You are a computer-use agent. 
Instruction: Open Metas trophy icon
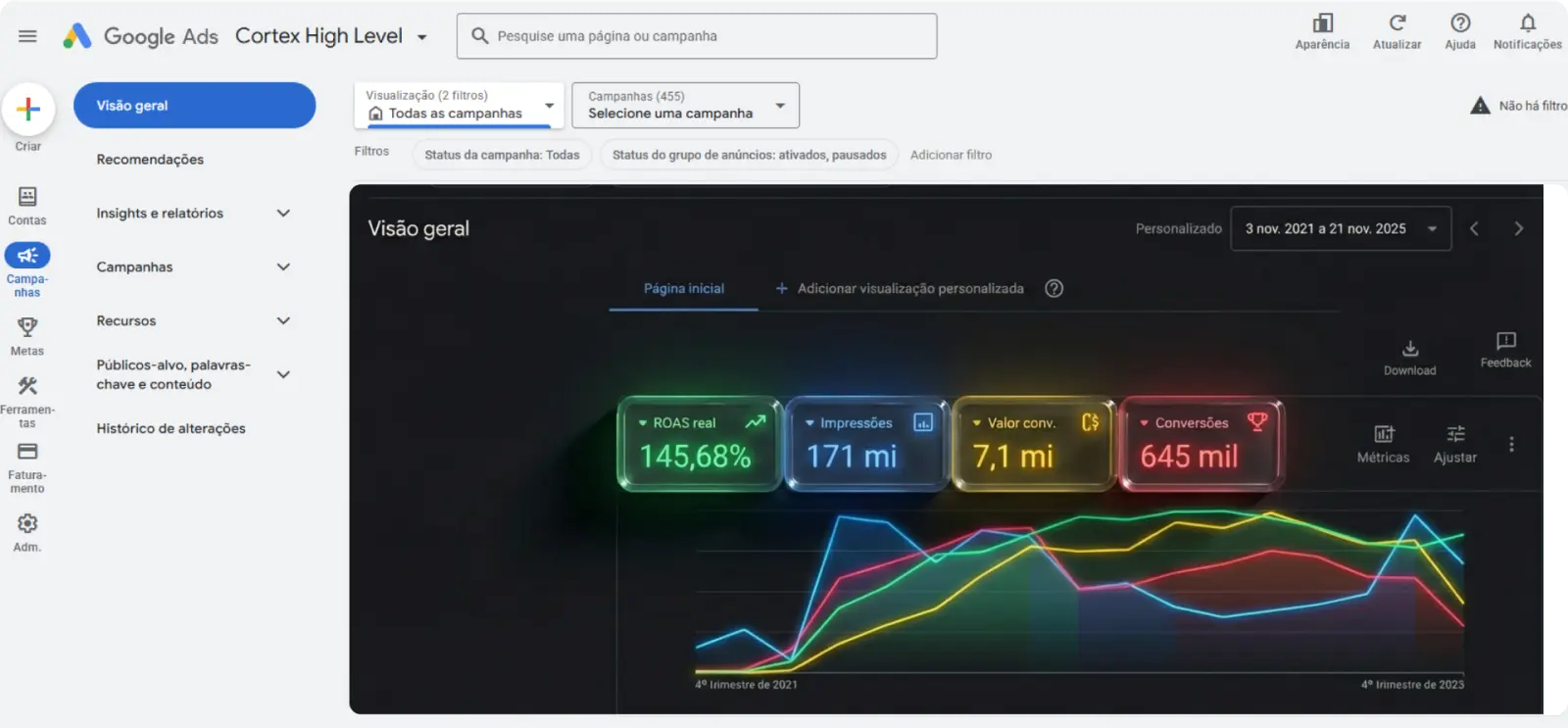(27, 326)
